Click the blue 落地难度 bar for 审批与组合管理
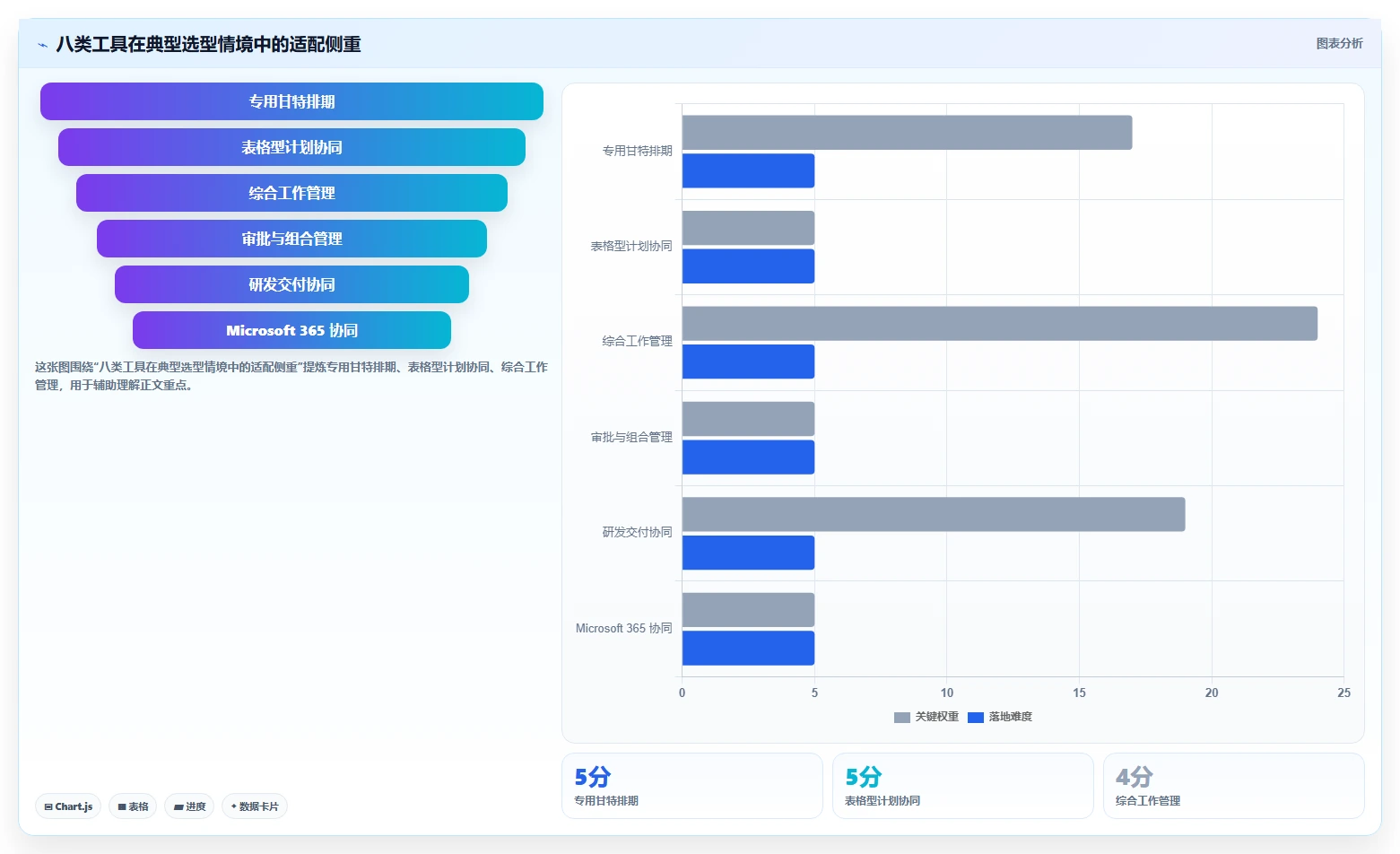 click(x=748, y=457)
